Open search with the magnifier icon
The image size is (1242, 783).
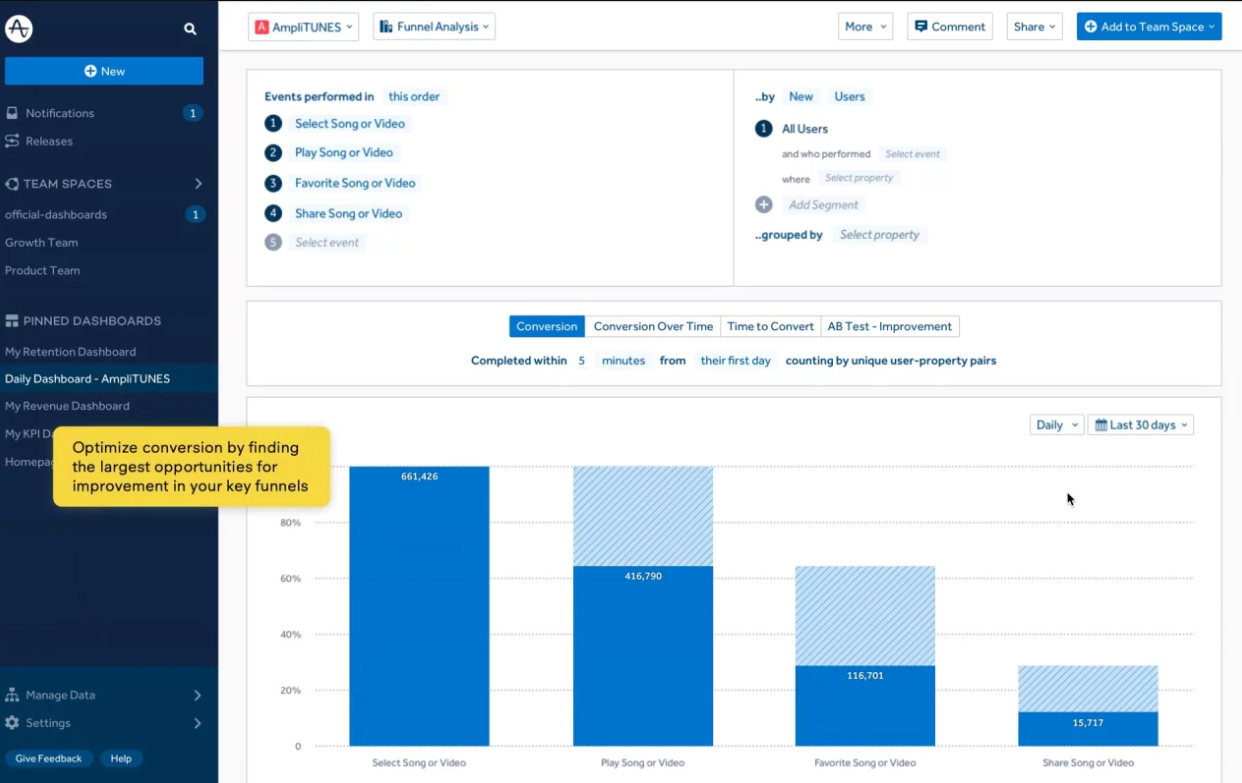(190, 29)
